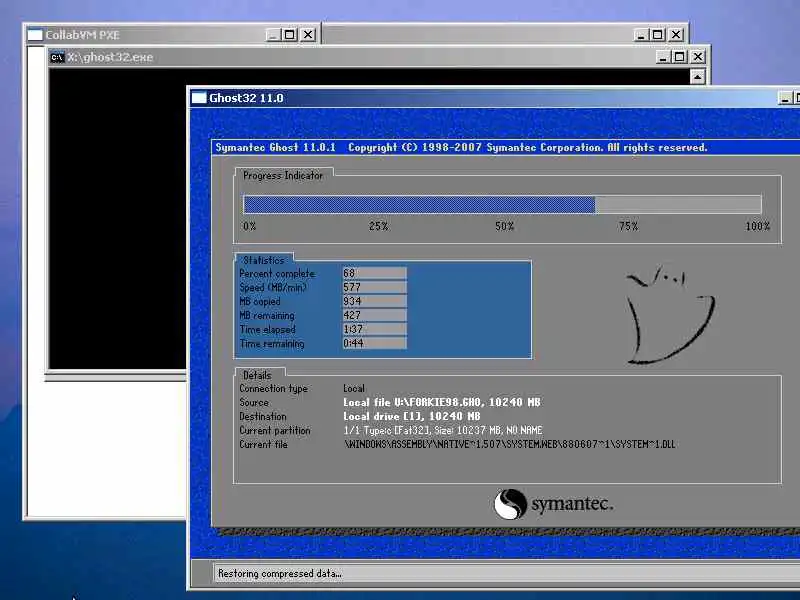This screenshot has height=600, width=800.
Task: Minimize the CollabVM PXE window
Action: click(273, 35)
